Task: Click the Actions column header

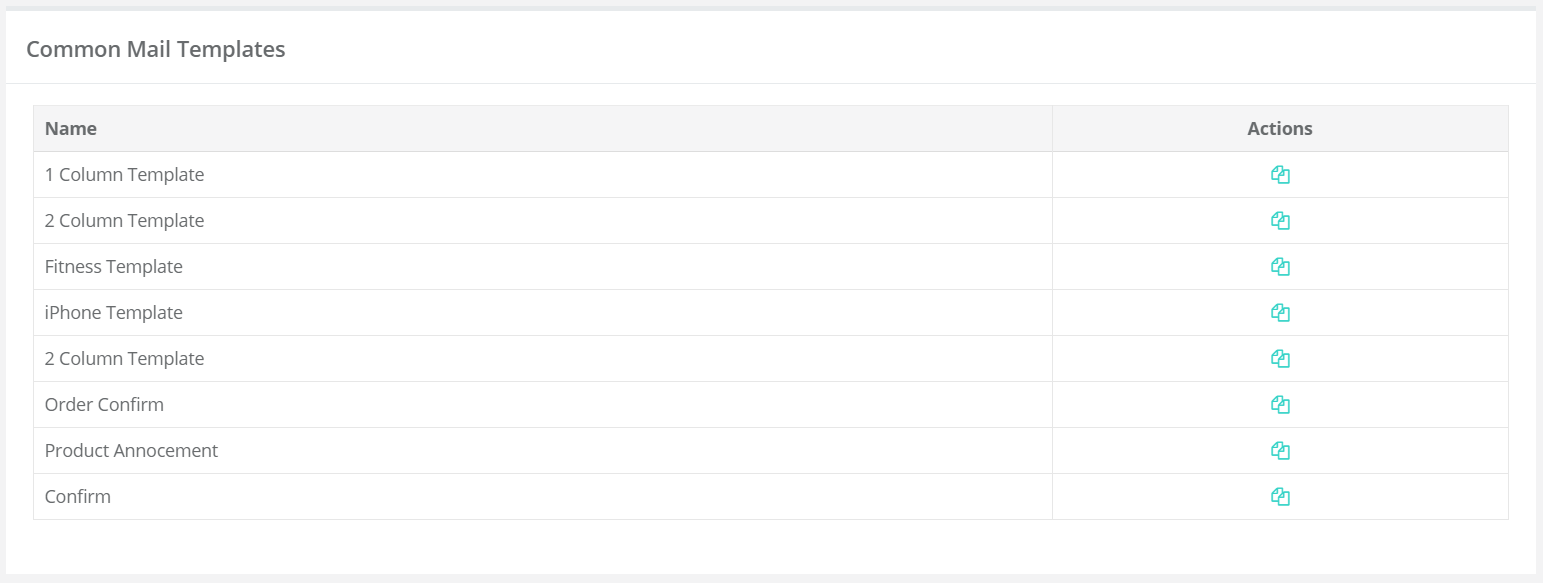Action: tap(1280, 129)
